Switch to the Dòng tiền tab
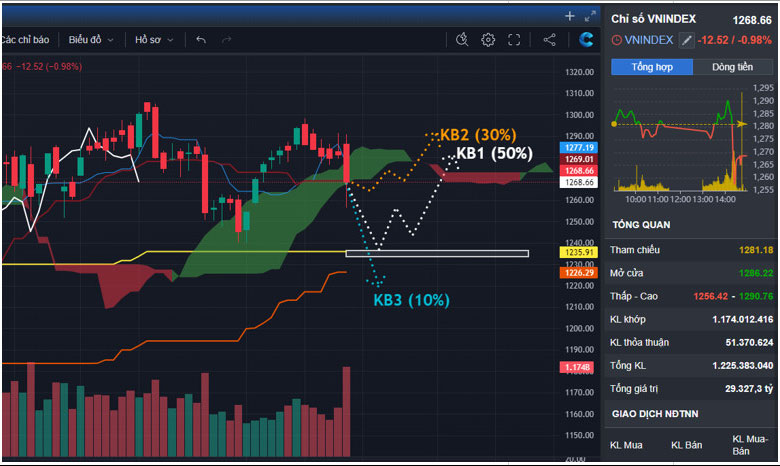Viewport: 780px width, 466px height. pos(732,67)
